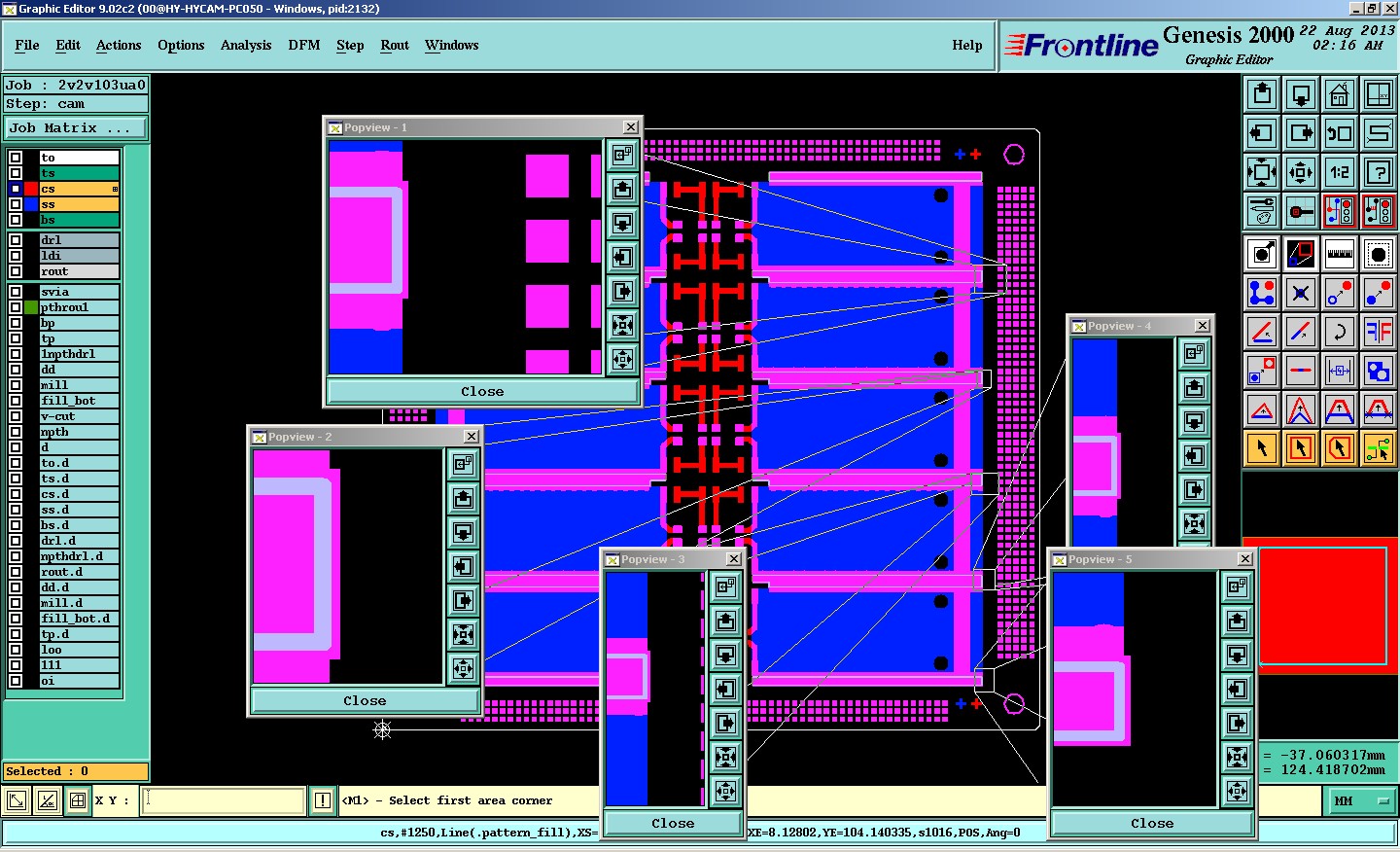Click the previous zoom icon
1400x852 pixels.
point(1340,133)
